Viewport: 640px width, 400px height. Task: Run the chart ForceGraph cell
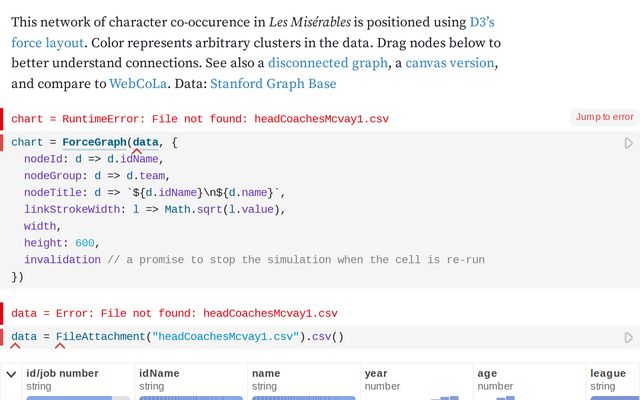click(628, 144)
